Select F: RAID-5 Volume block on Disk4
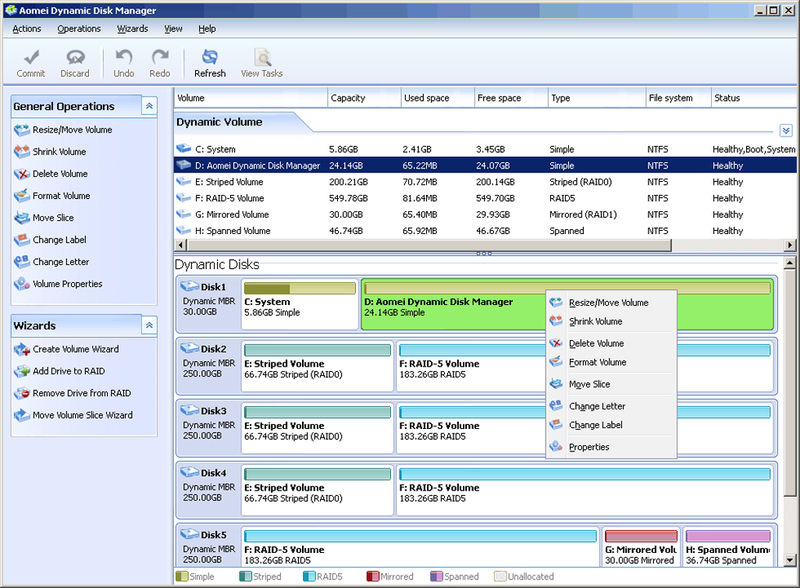This screenshot has height=588, width=800. point(585,490)
